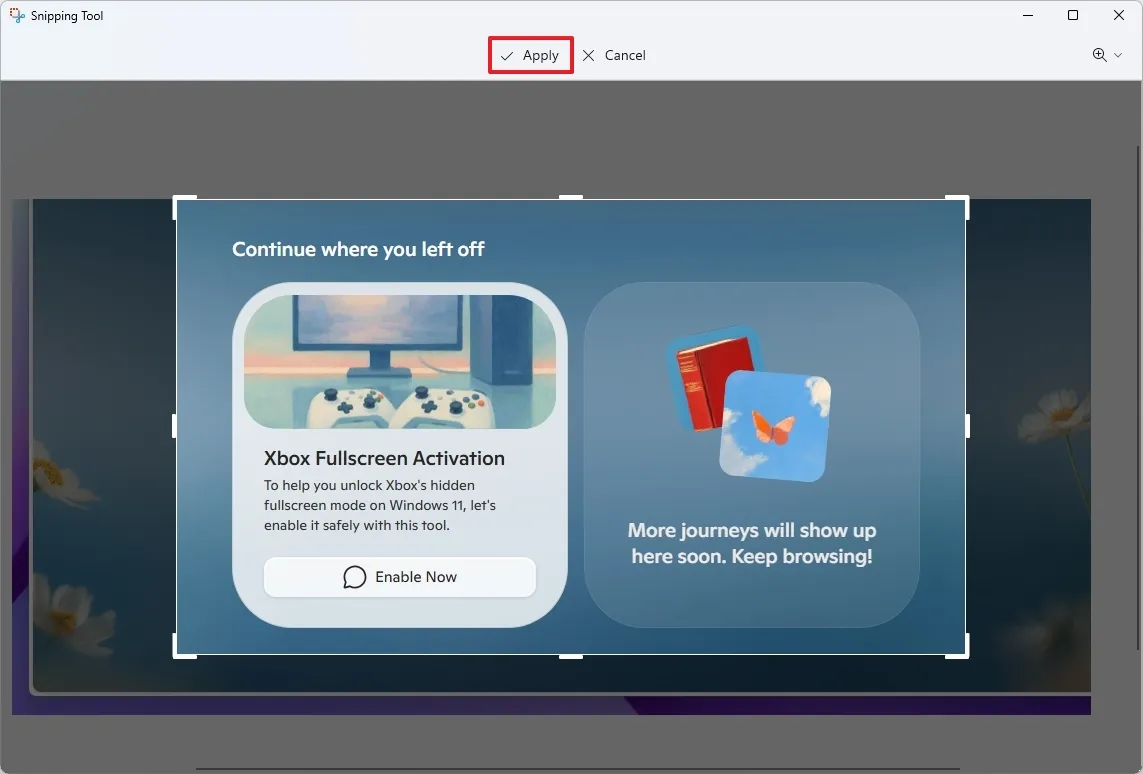Viewport: 1143px width, 774px height.
Task: Close the Snipping Tool window
Action: pyautogui.click(x=1119, y=16)
